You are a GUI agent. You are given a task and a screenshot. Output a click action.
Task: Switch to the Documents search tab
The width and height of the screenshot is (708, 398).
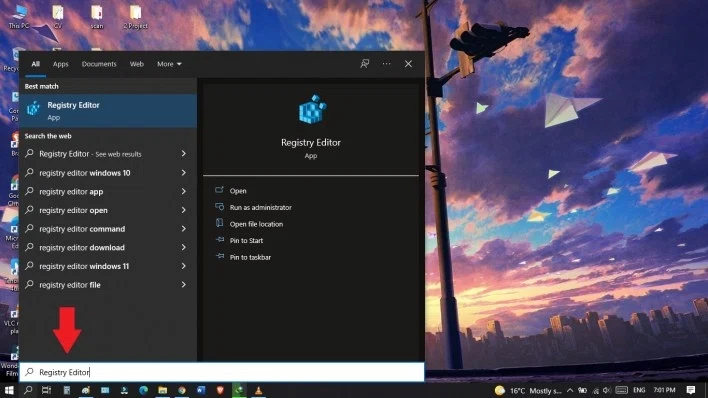[99, 64]
